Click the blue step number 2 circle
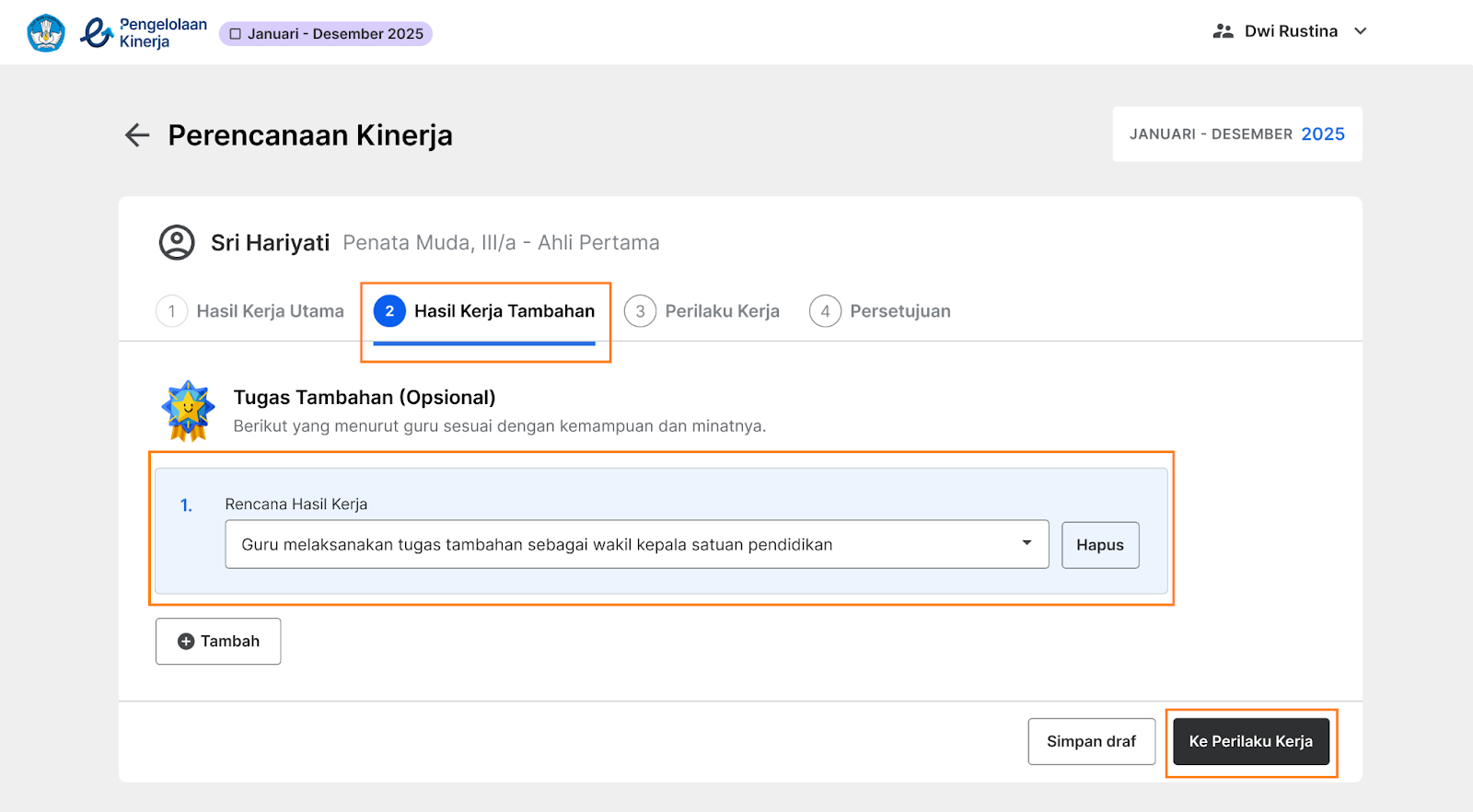 389,311
